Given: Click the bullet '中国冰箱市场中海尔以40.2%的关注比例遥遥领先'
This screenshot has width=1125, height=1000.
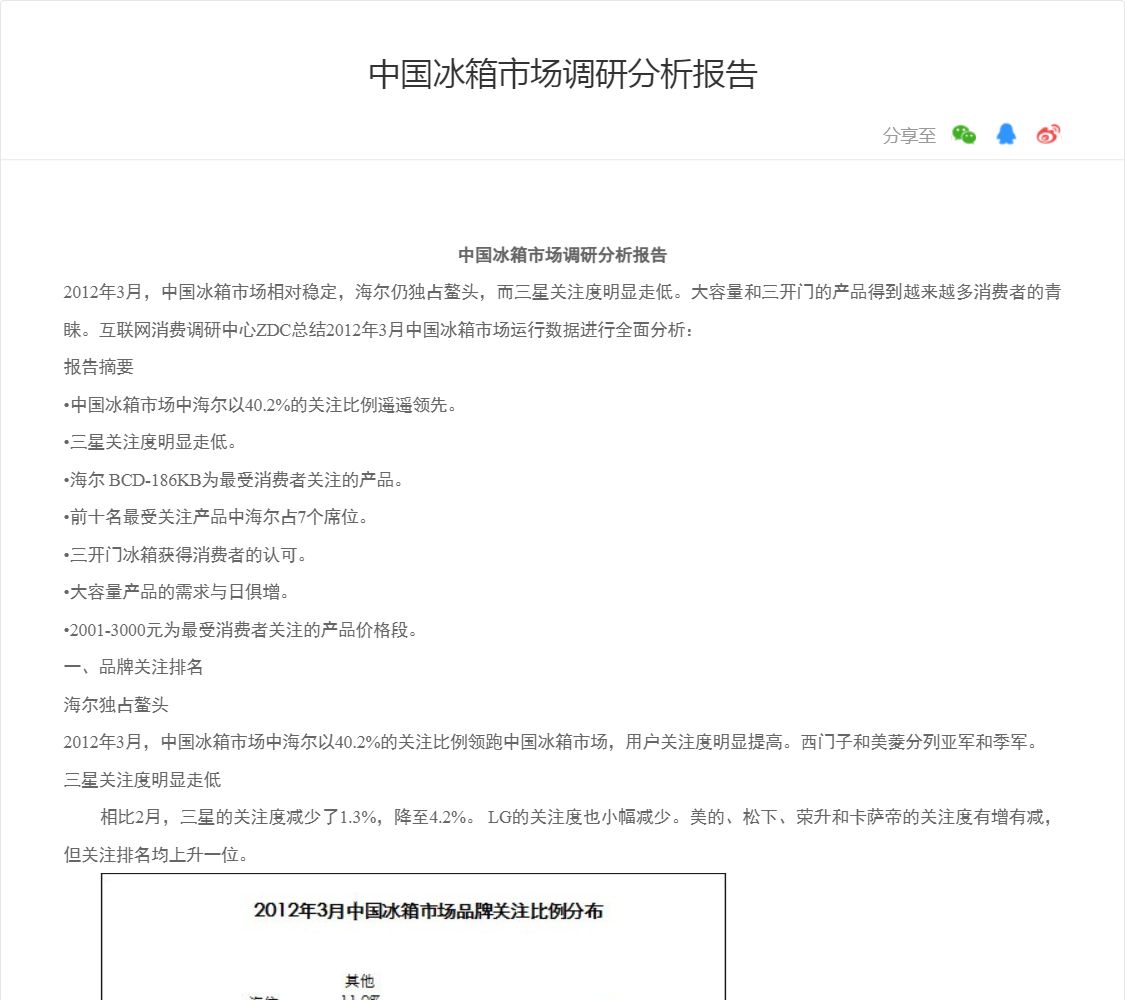Looking at the screenshot, I should [x=260, y=405].
